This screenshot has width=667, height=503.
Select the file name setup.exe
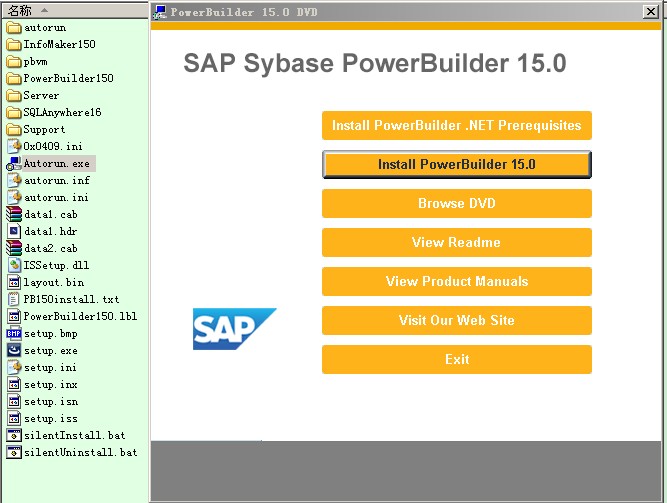tap(51, 351)
